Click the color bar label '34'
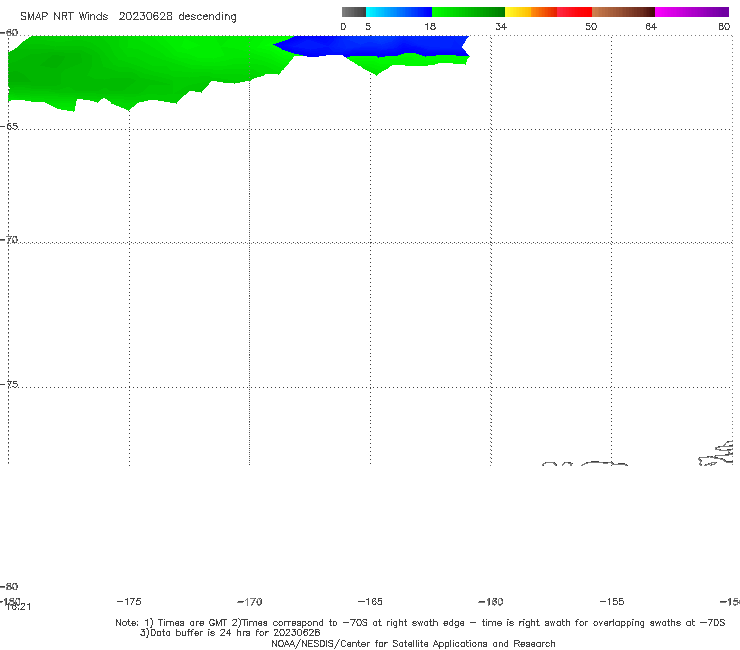Image resolution: width=740 pixels, height=650 pixels. click(501, 26)
